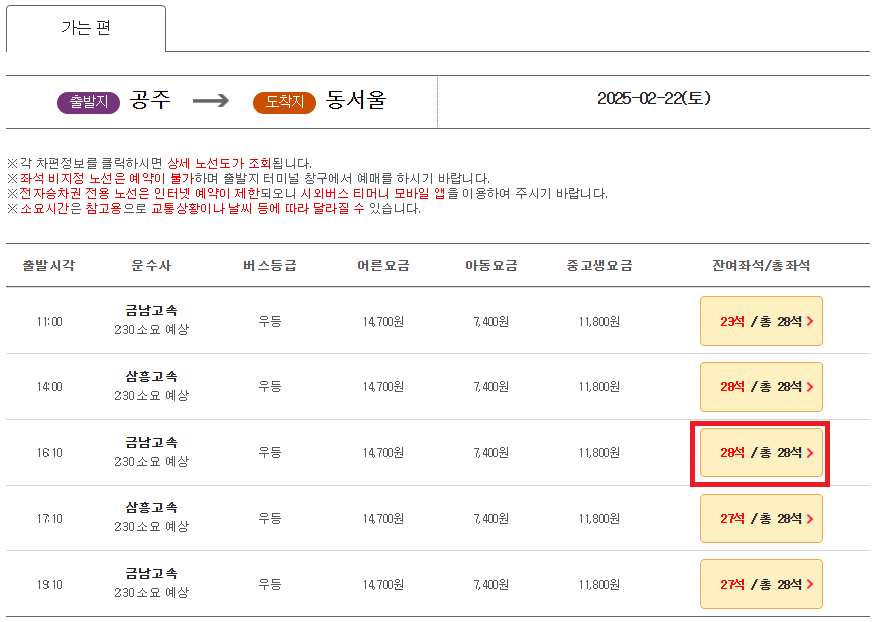Click the 잔여좌석/총 좌석 column header
The height and width of the screenshot is (622, 878).
coord(761,264)
